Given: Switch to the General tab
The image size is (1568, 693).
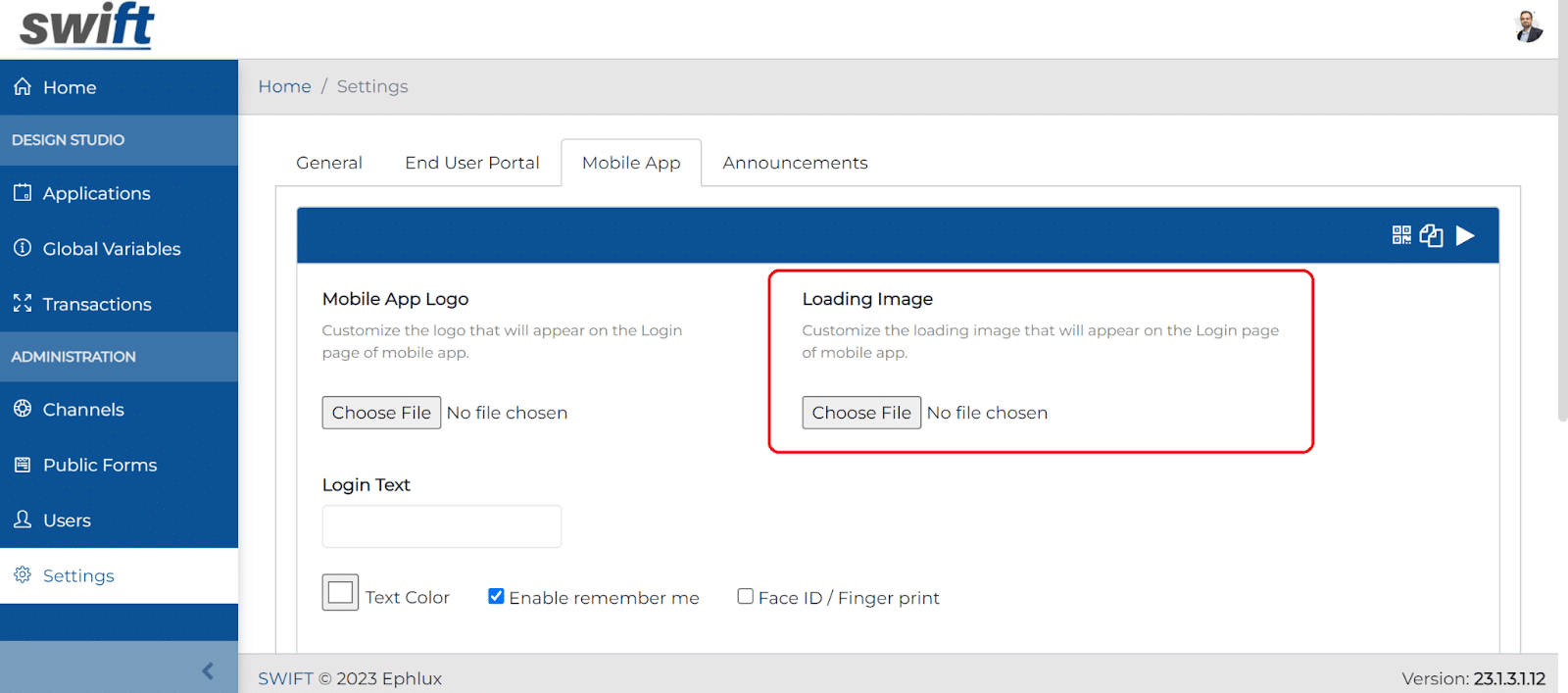Looking at the screenshot, I should tap(329, 163).
